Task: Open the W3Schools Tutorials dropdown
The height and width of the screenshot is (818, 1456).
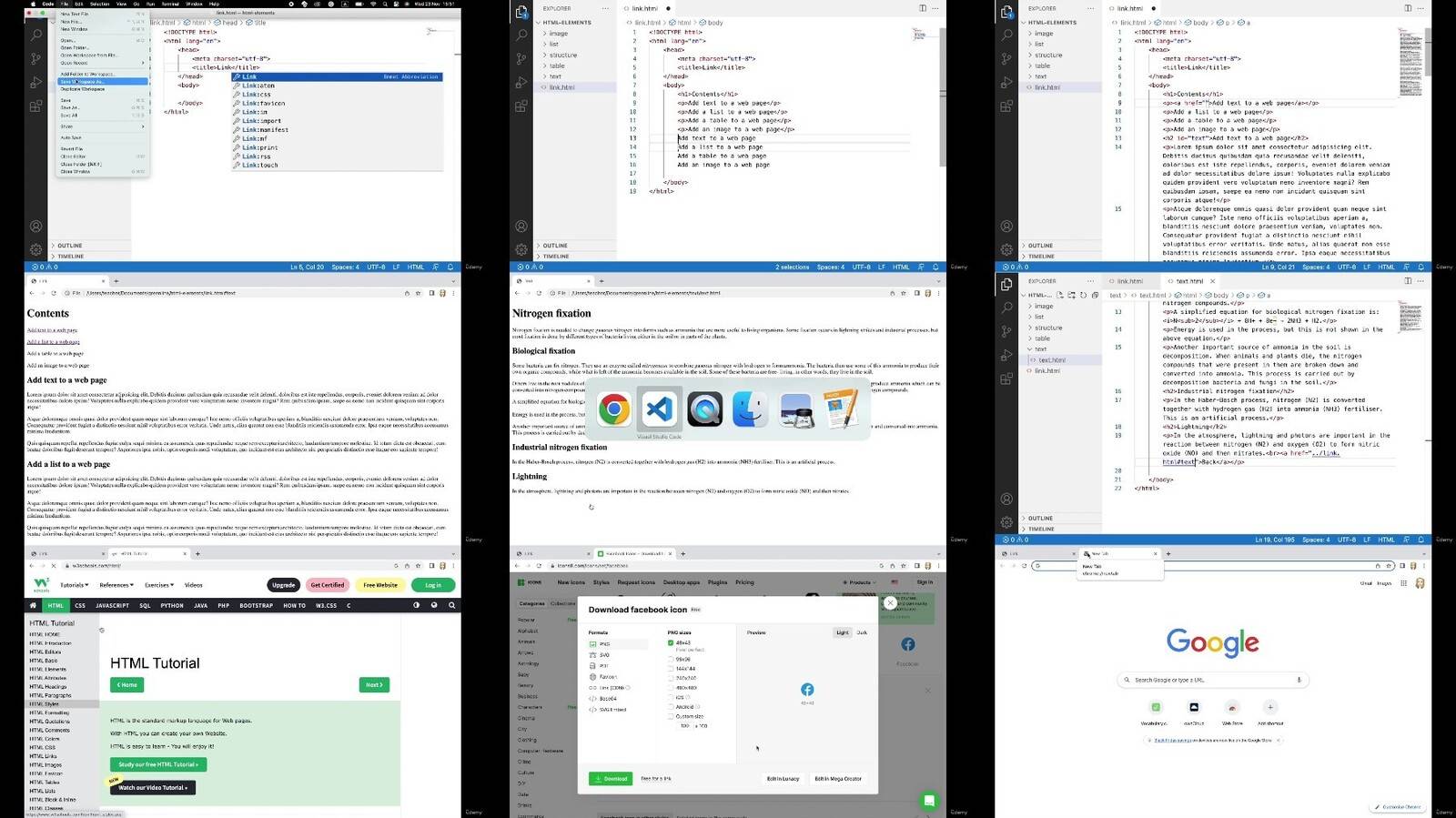Action: [x=74, y=585]
